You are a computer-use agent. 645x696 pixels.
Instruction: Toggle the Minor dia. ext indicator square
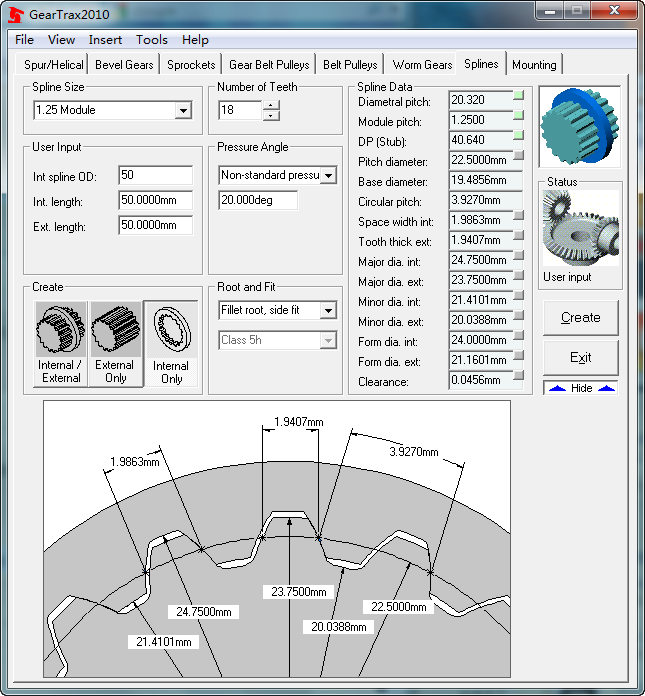click(518, 315)
